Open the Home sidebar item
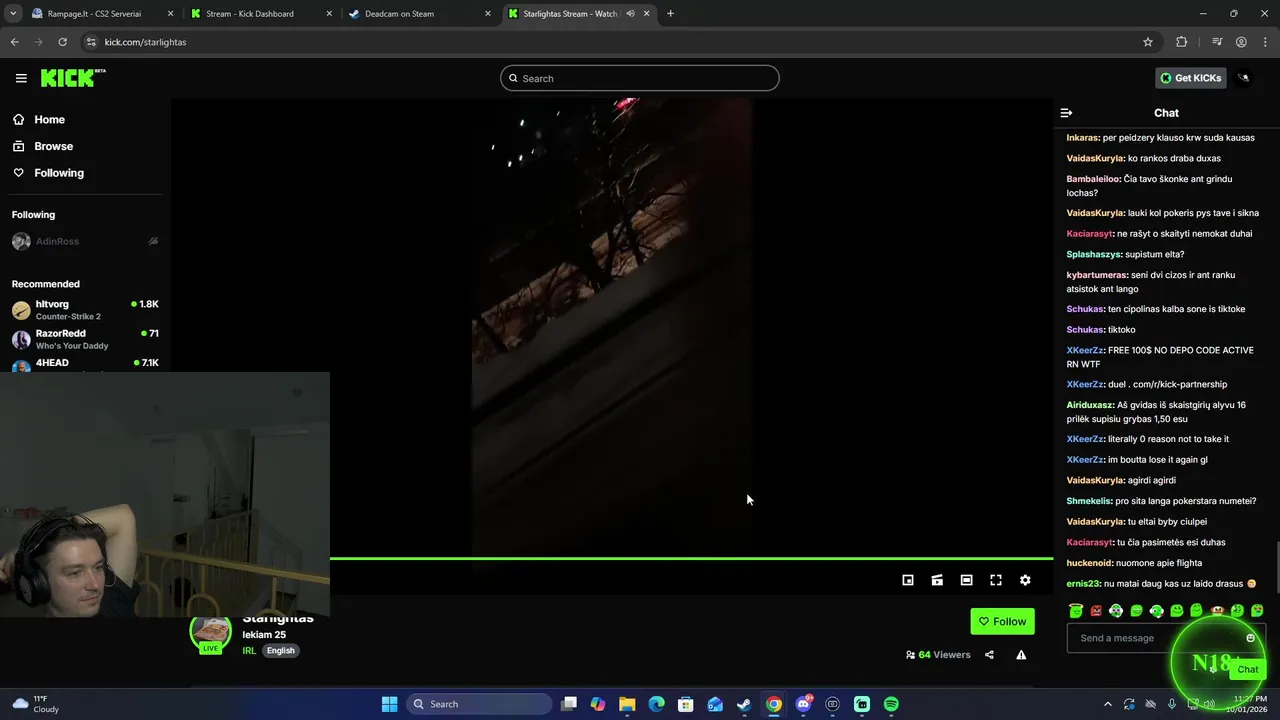 (x=49, y=119)
